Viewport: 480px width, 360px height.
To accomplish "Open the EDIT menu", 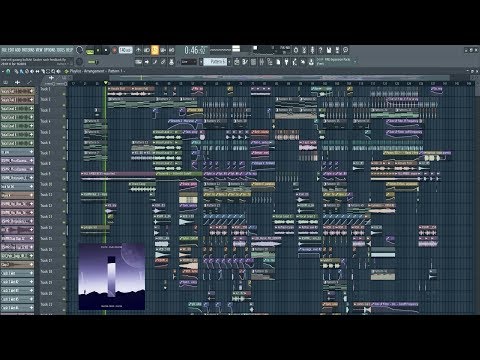I will click(11, 50).
